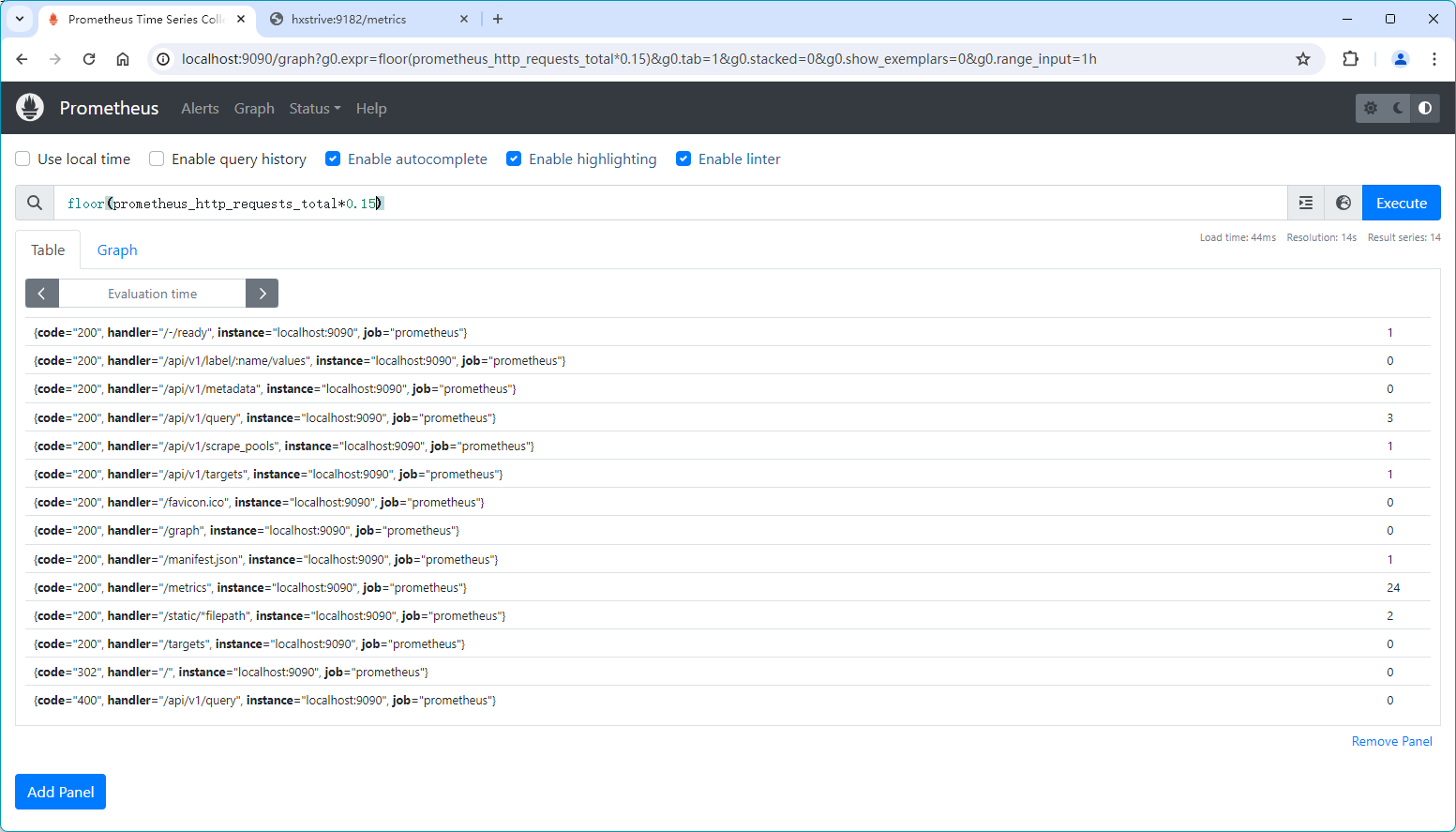Switch to the light theme gear icon
Screen dimensions: 1456x832
click(x=1371, y=108)
